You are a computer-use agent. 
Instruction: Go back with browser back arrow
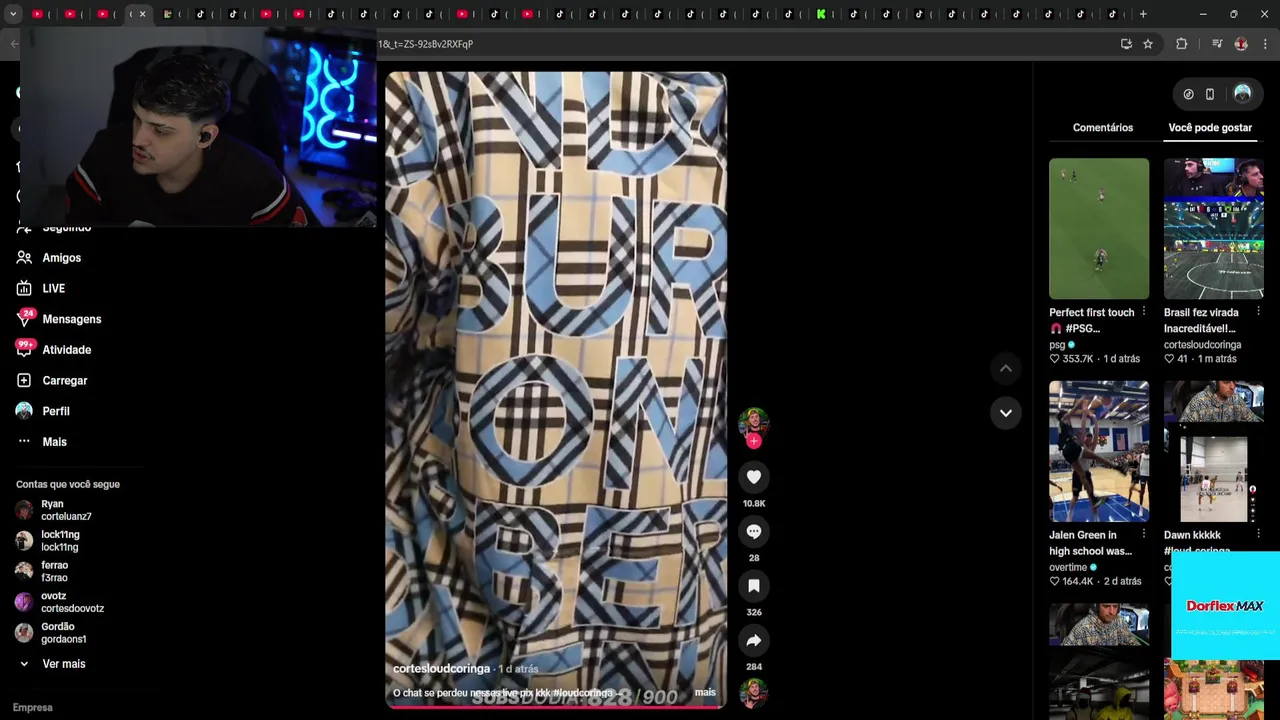(14, 44)
